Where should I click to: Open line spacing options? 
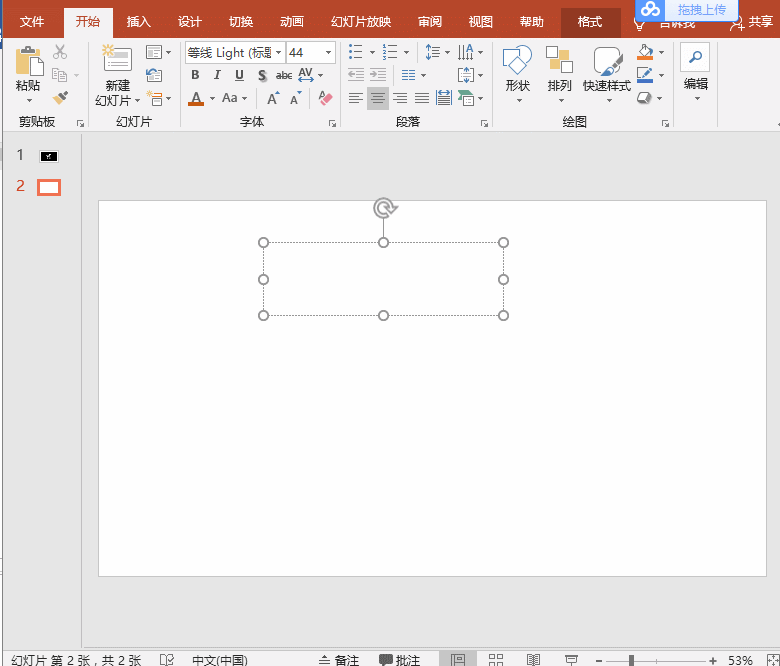(x=433, y=52)
